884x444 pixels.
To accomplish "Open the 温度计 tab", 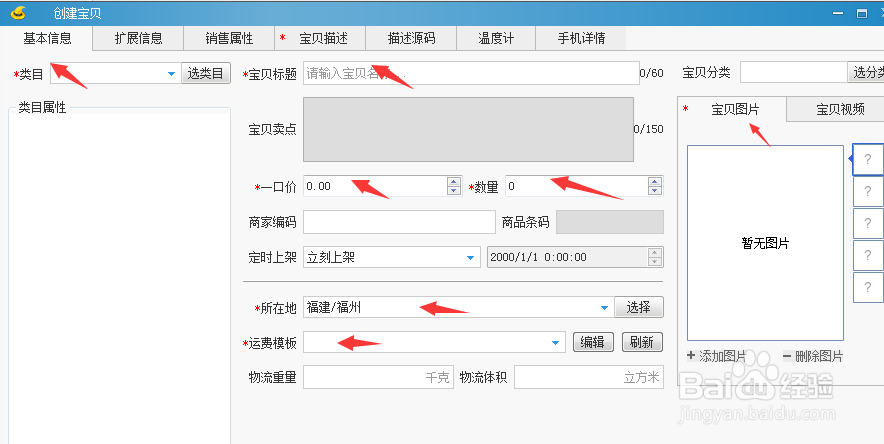I will click(x=496, y=38).
